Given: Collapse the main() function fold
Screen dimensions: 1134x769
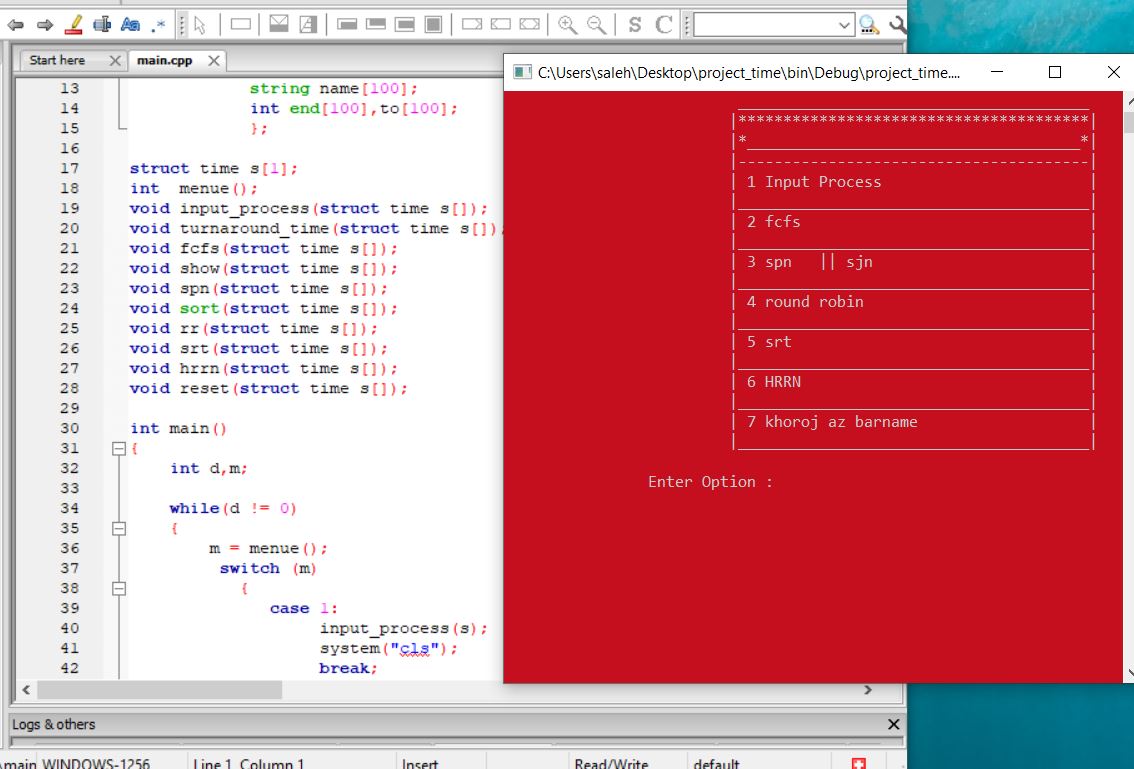Looking at the screenshot, I should click(x=119, y=449).
